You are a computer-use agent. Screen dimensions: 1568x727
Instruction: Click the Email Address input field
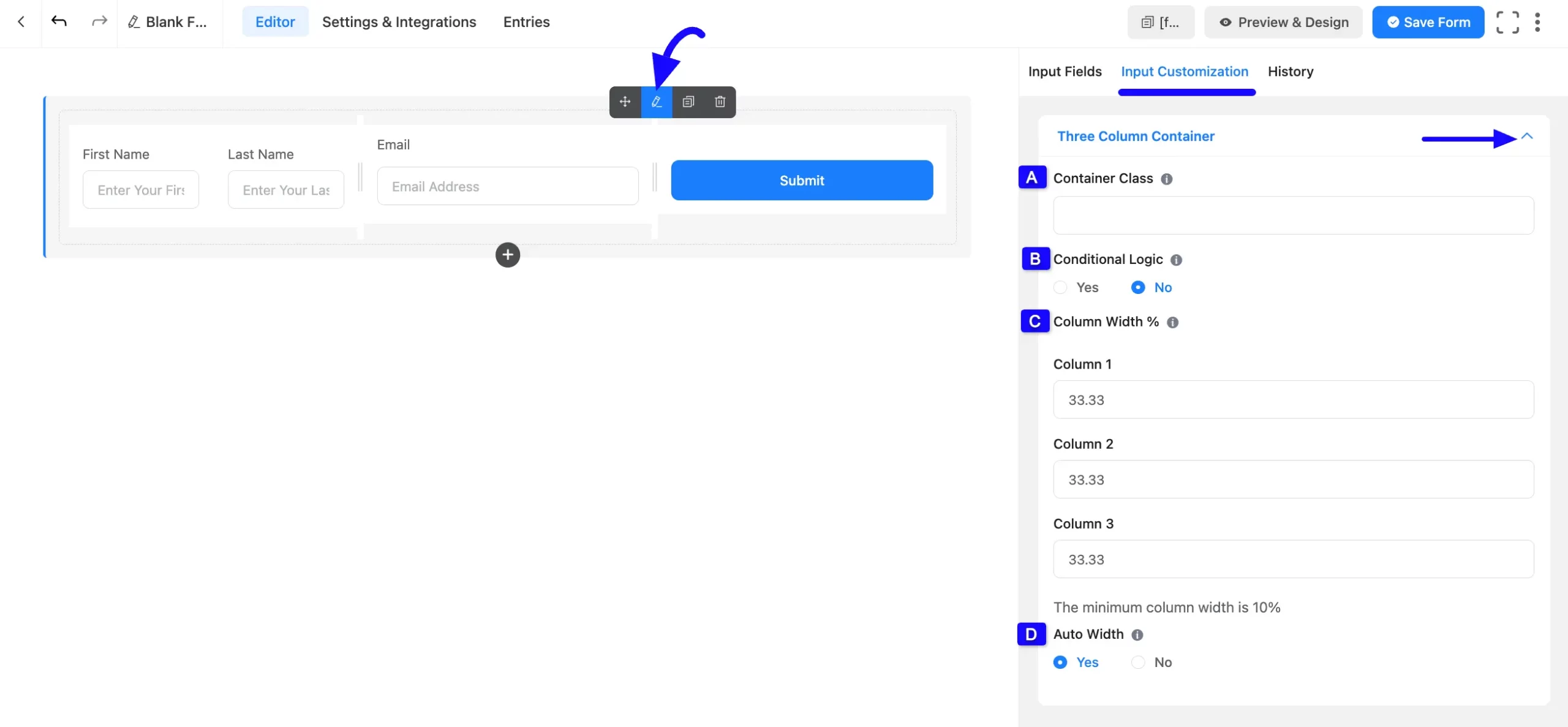508,186
